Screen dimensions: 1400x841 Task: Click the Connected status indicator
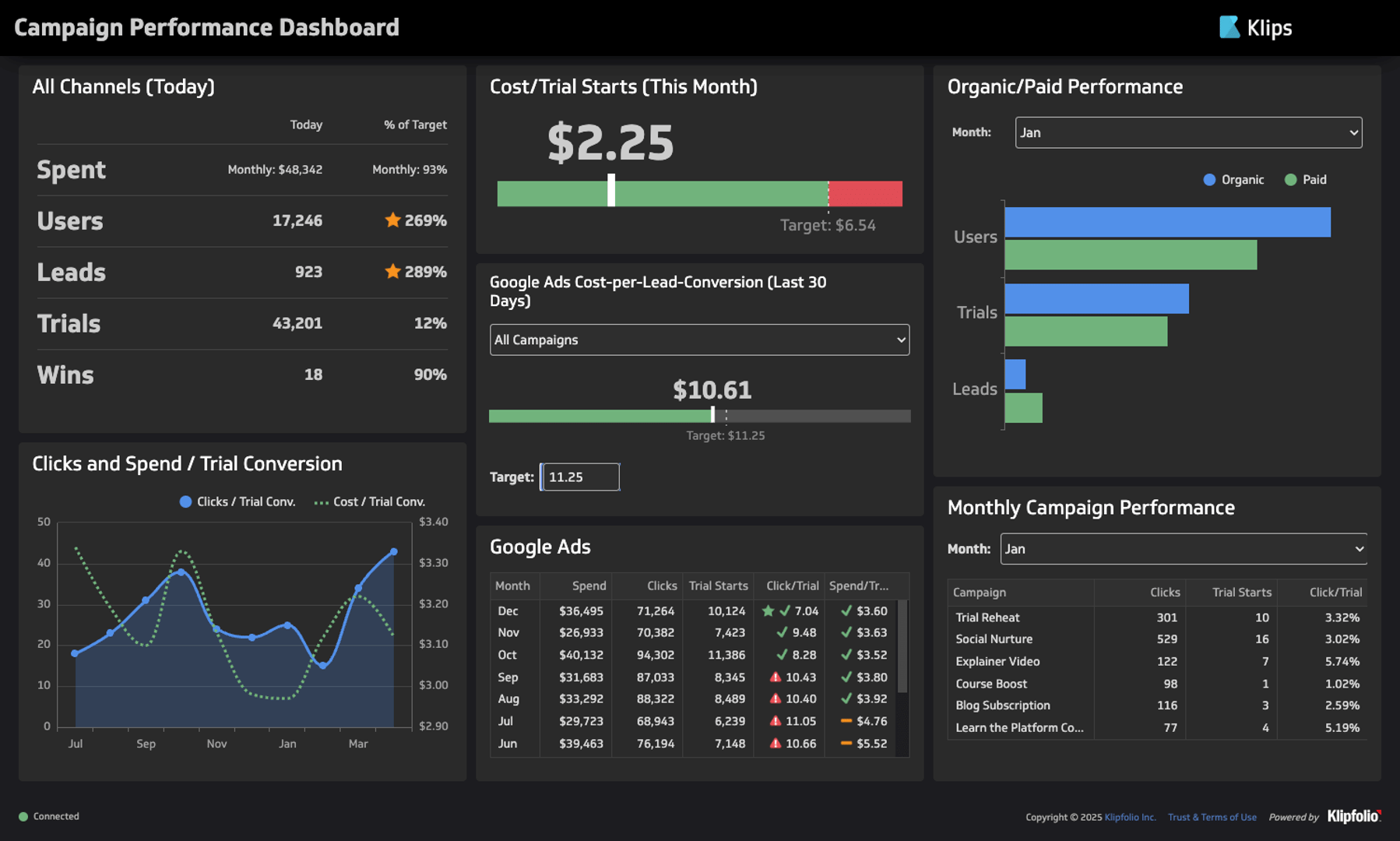[50, 816]
